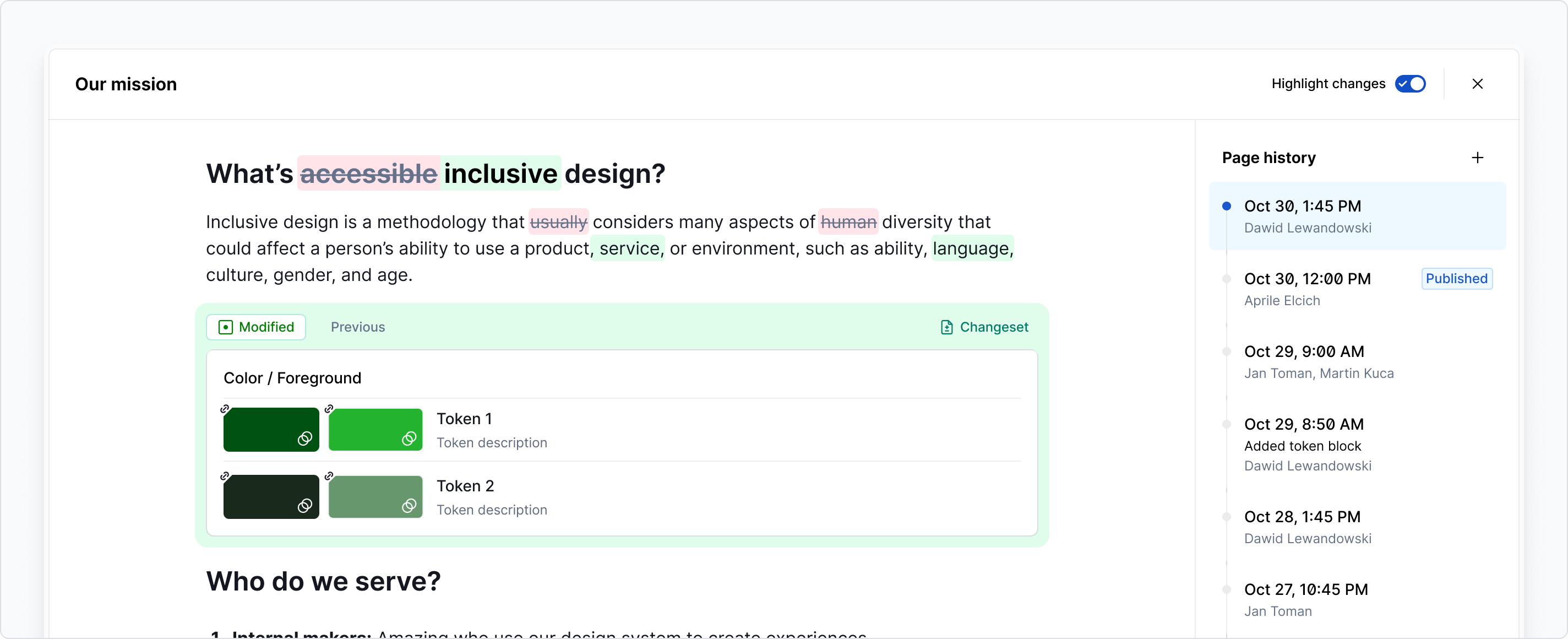Click the struck-through word accessible
1568x639 pixels.
click(x=369, y=174)
